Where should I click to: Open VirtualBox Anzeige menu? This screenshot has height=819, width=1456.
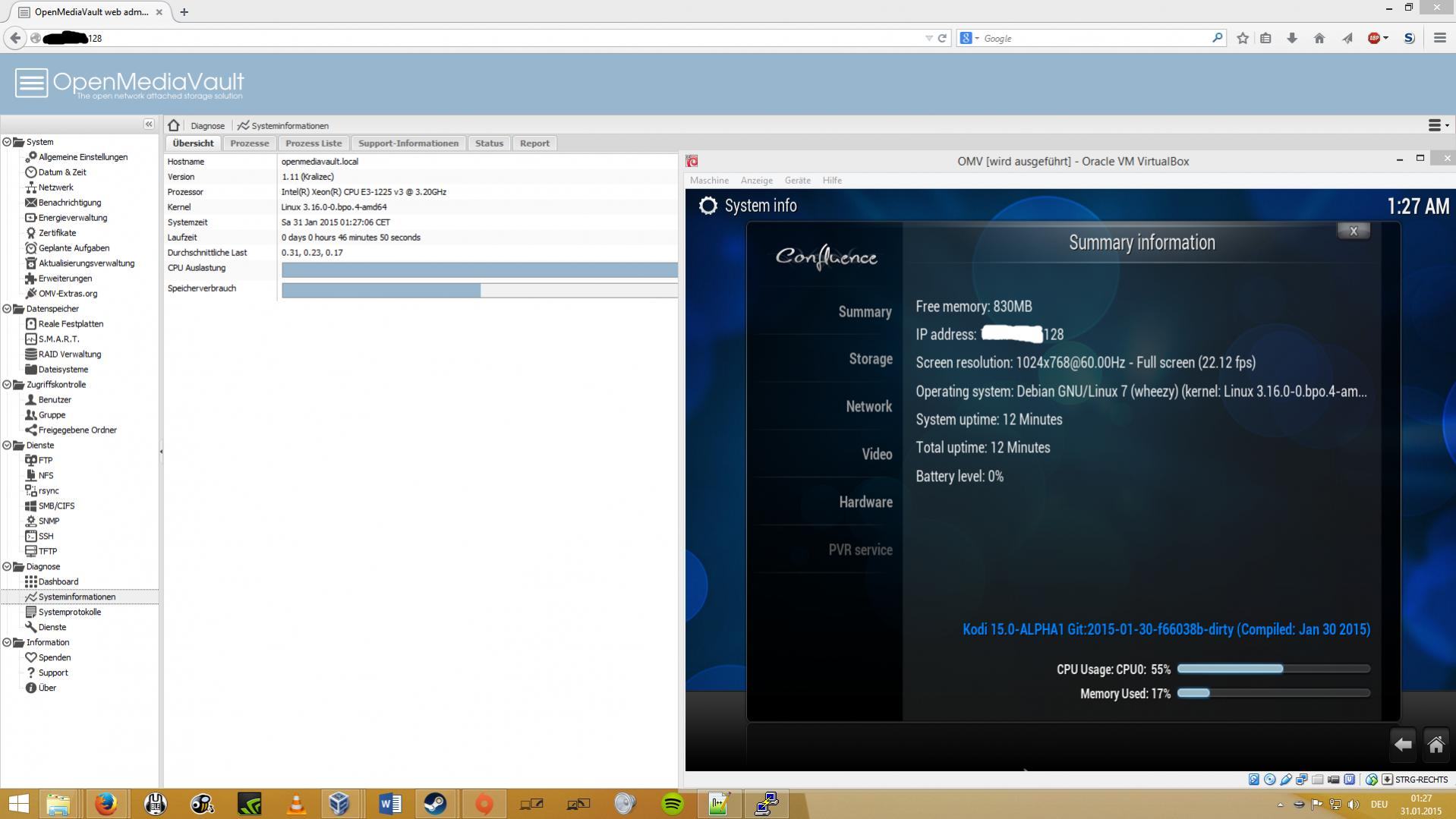[756, 181]
